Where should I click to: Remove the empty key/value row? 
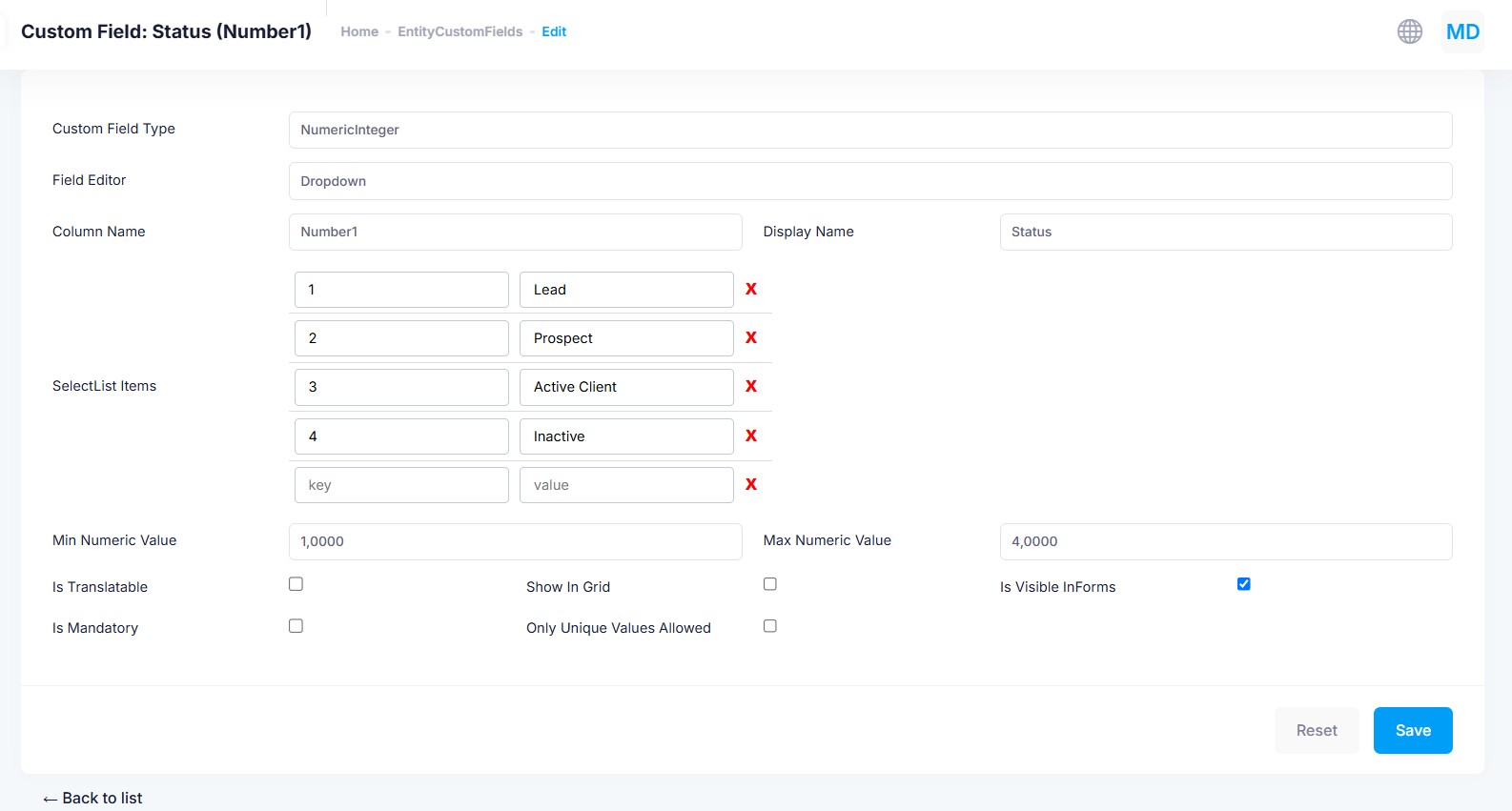tap(751, 484)
